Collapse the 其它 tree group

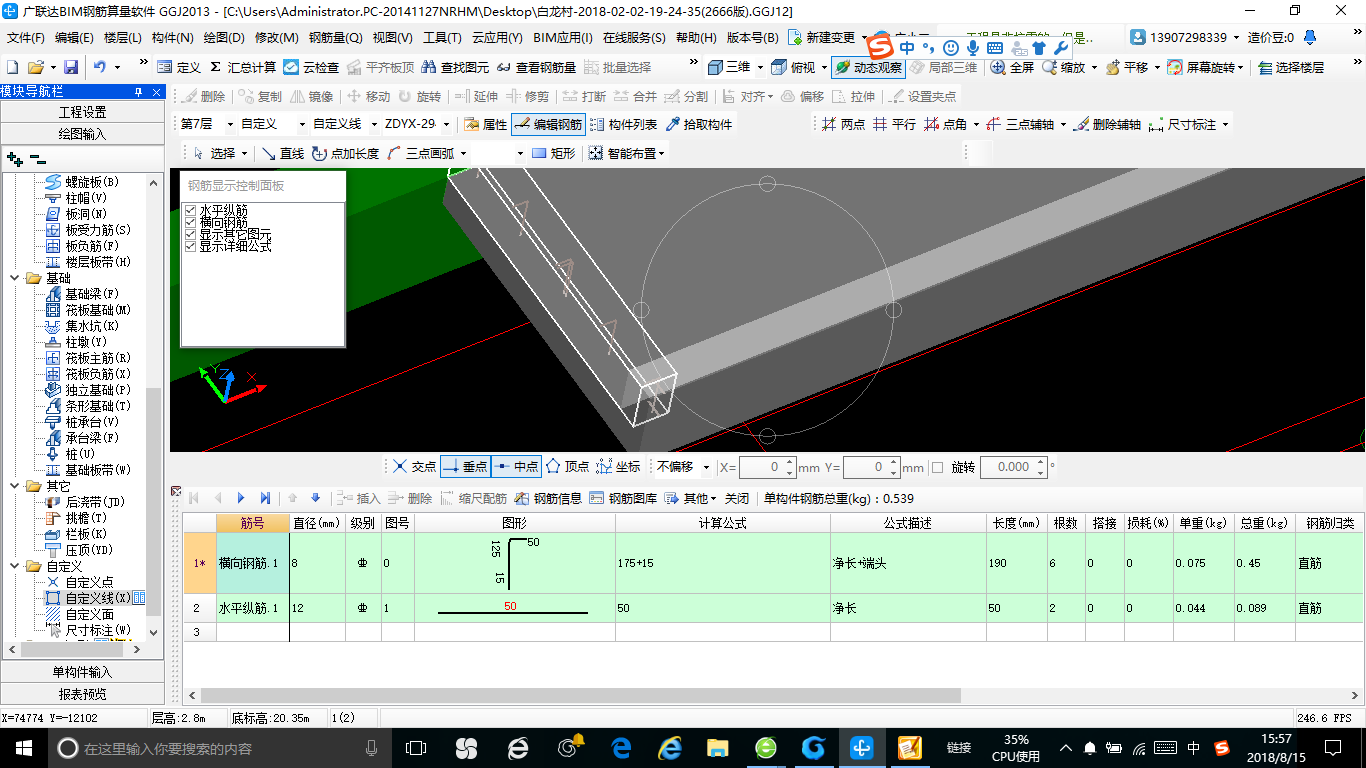[x=15, y=486]
